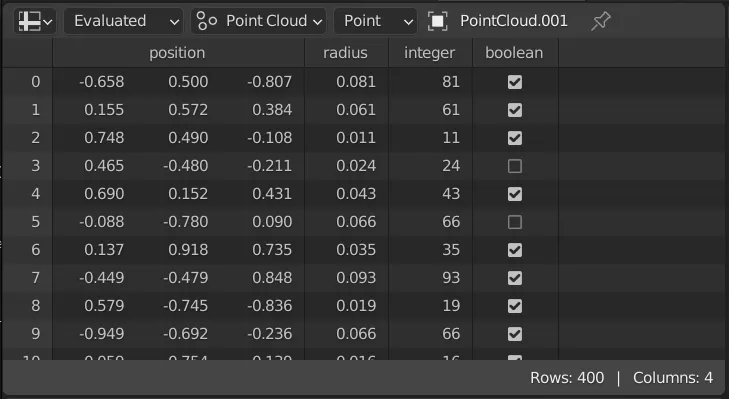Click the Point Cloud component type icon

tap(206, 21)
